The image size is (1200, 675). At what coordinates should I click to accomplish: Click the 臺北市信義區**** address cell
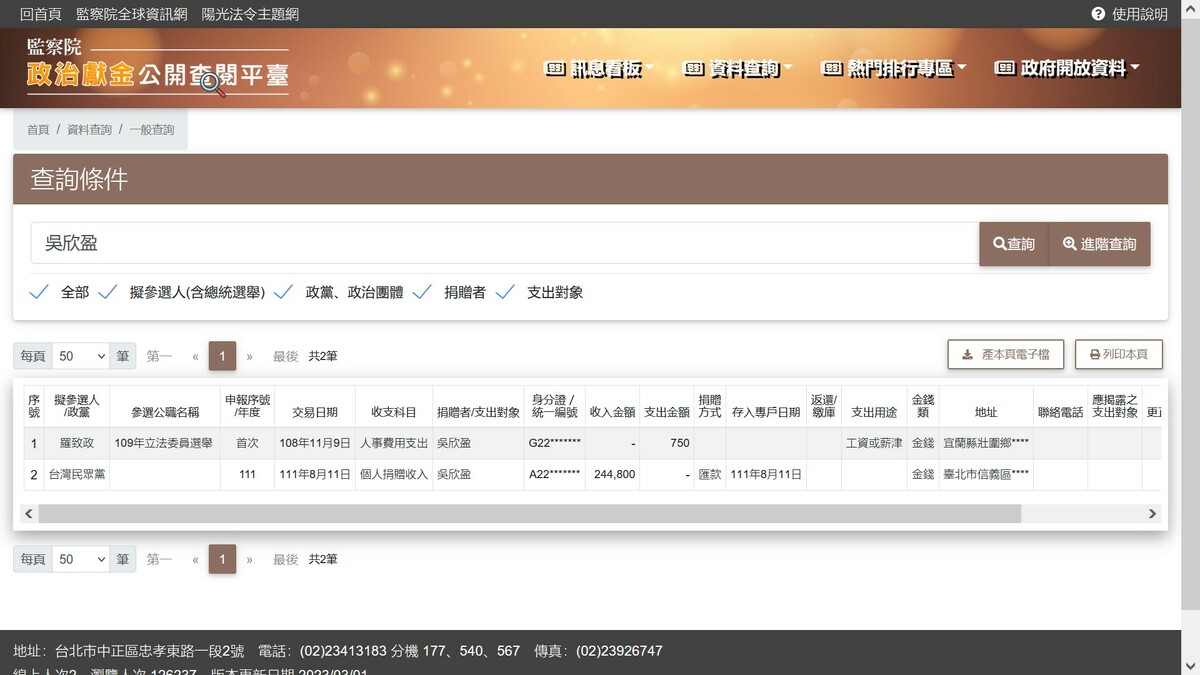[x=986, y=475]
